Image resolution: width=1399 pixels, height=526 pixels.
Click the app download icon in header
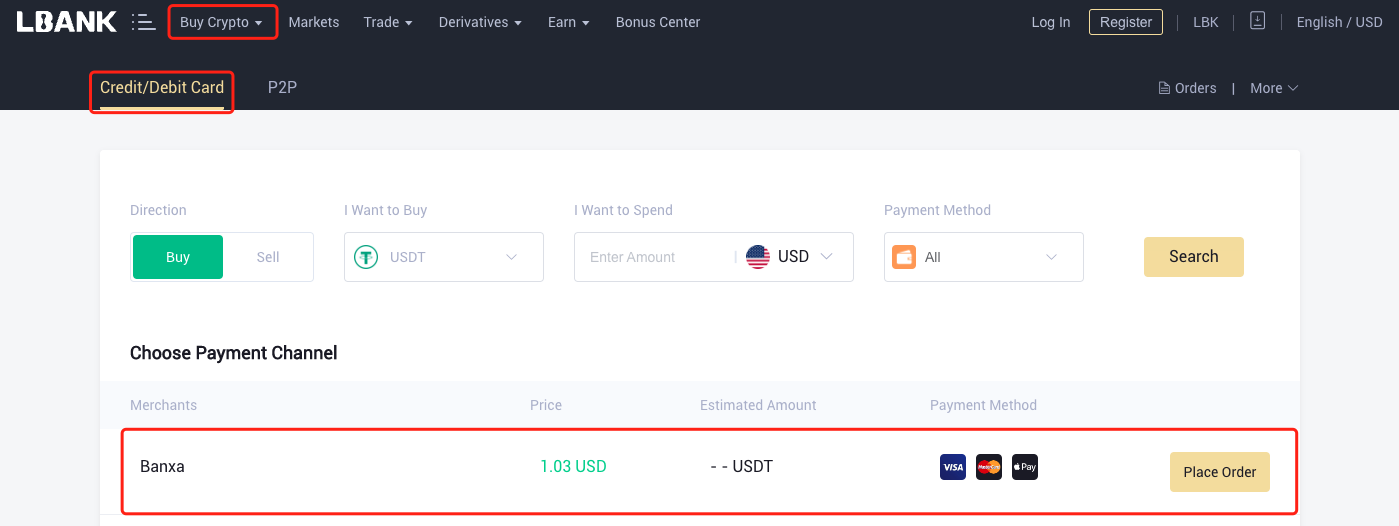click(1257, 21)
